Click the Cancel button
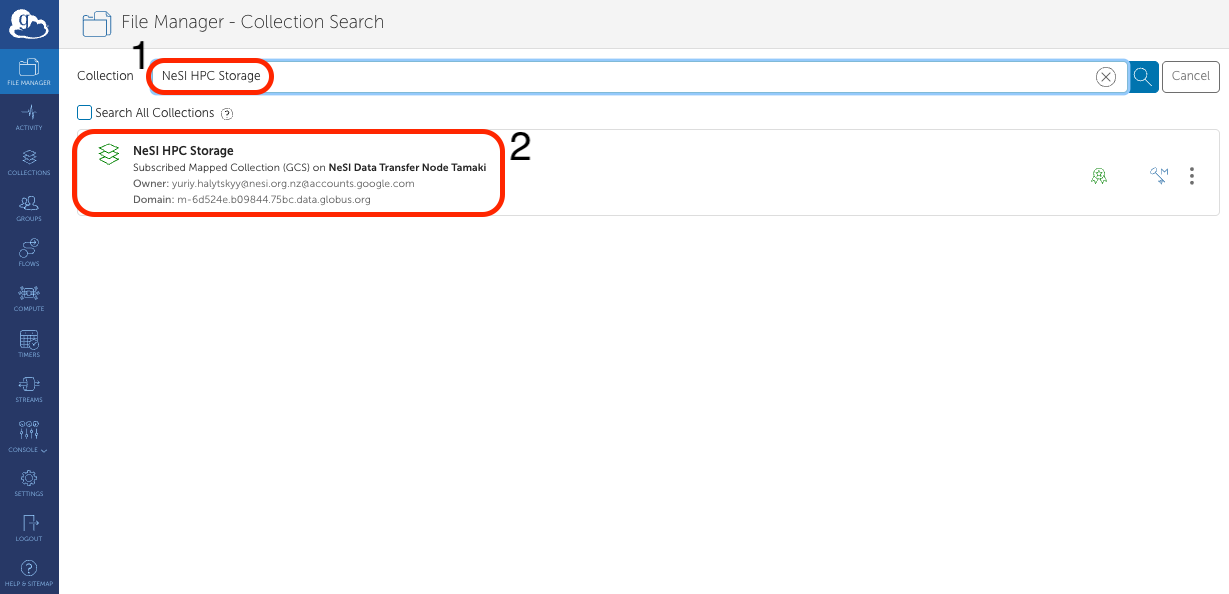The width and height of the screenshot is (1229, 594). [x=1190, y=76]
